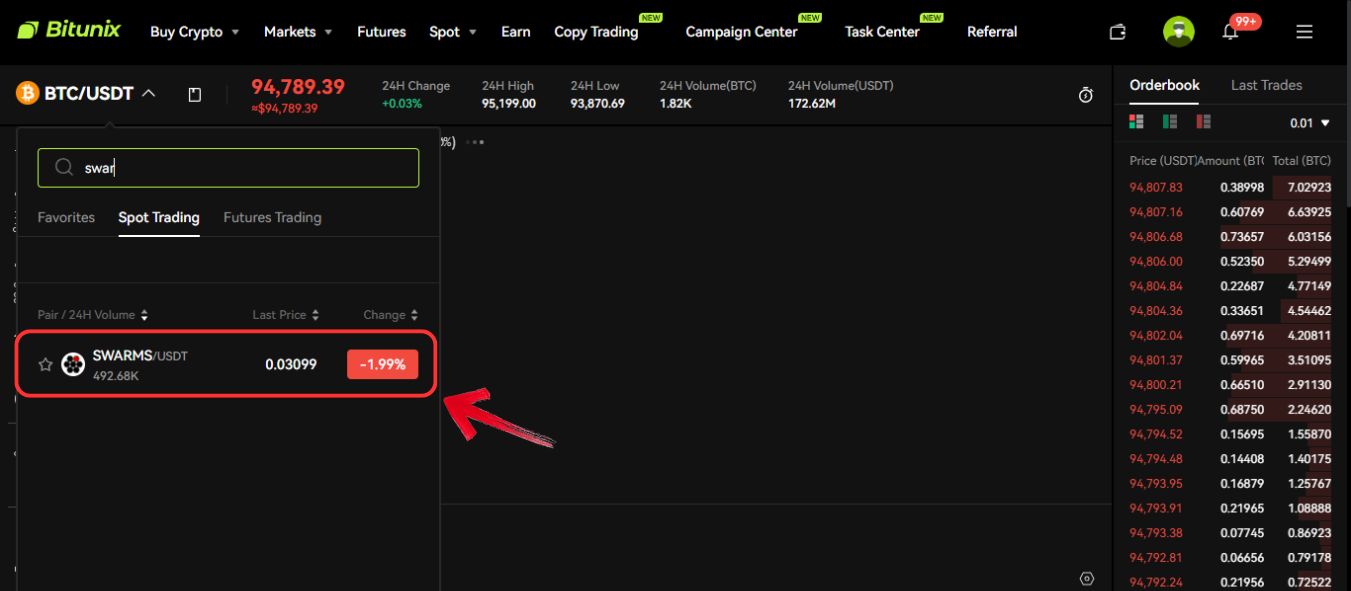The width and height of the screenshot is (1351, 591).
Task: Click the total 7.02923 in orderbook
Action: click(x=1309, y=187)
